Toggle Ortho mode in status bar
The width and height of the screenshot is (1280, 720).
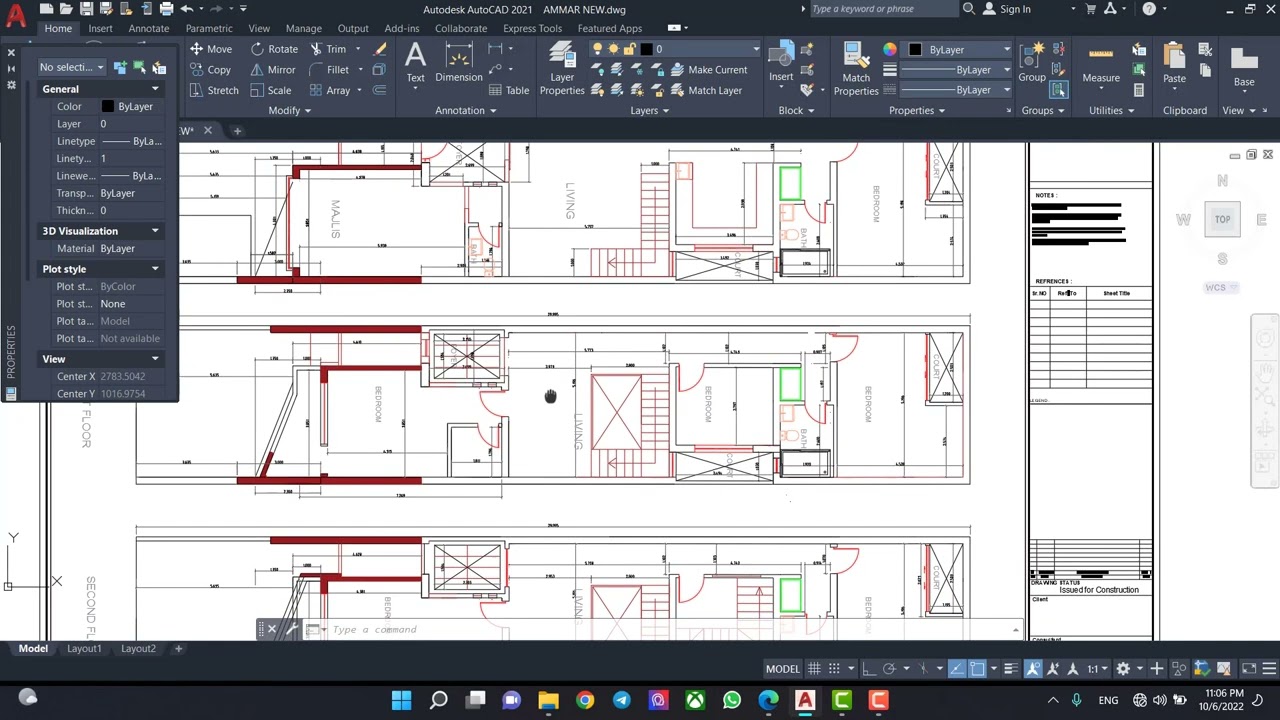coord(868,669)
